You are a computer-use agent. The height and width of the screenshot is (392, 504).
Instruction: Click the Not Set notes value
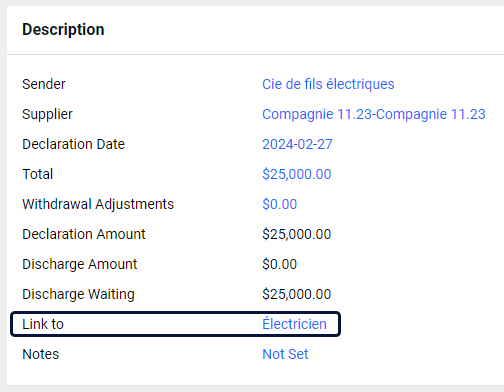pos(285,354)
